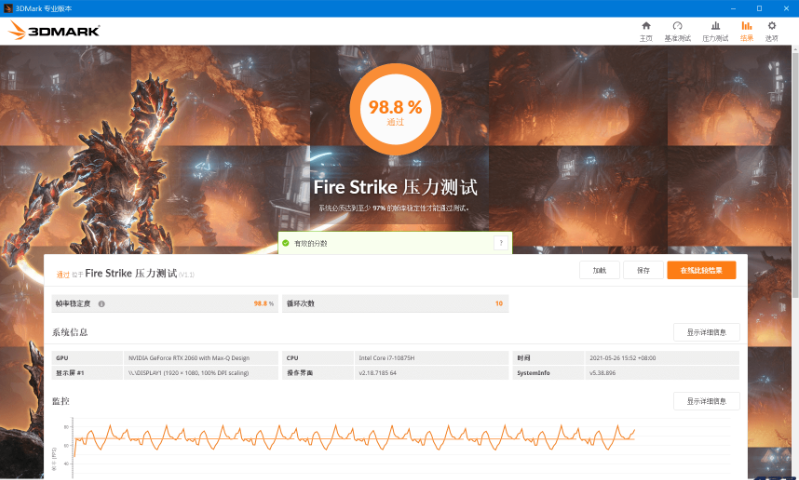Click the 循环次数 label
The width and height of the screenshot is (799, 480).
[x=300, y=304]
